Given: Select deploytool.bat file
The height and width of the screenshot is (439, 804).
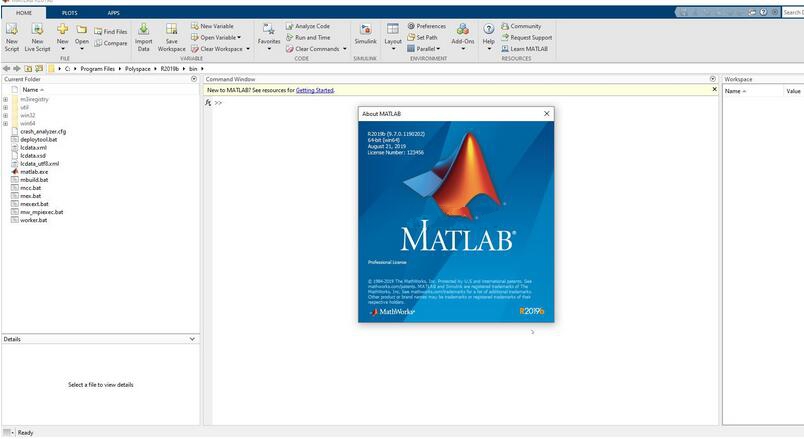Looking at the screenshot, I should pos(38,139).
